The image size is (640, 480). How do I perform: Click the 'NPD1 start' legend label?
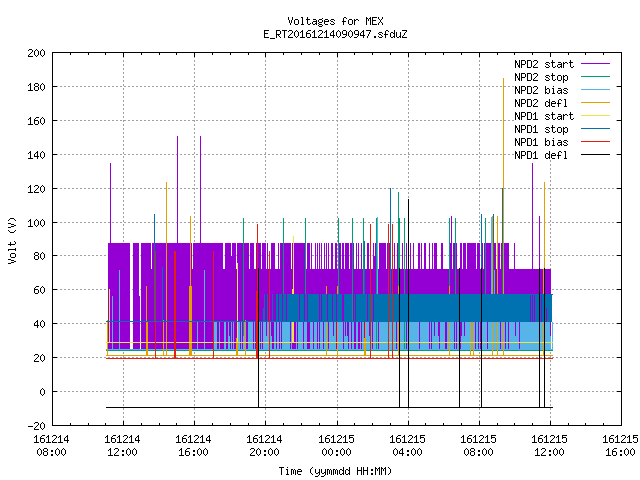544,116
